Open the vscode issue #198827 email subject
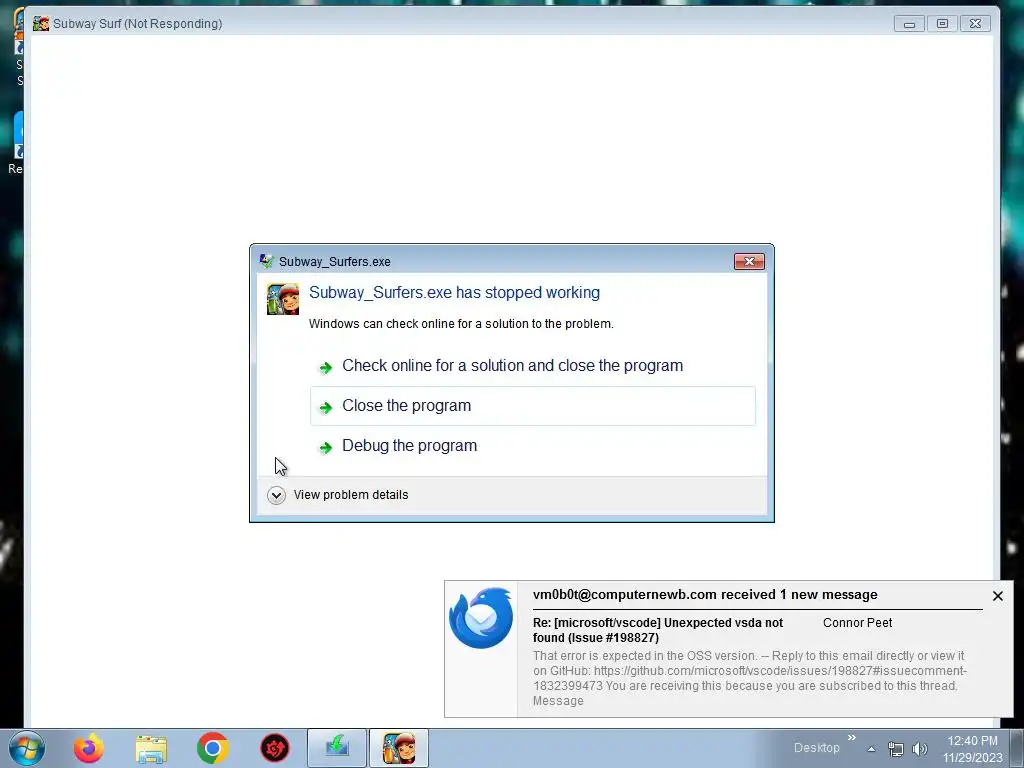The image size is (1024, 768). pos(658,630)
